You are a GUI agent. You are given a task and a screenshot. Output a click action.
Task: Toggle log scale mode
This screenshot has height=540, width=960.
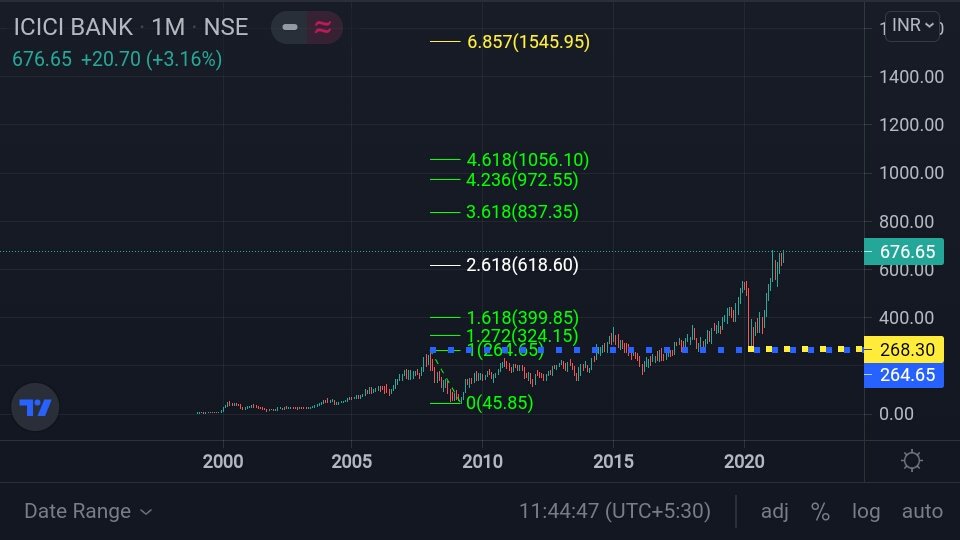866,511
